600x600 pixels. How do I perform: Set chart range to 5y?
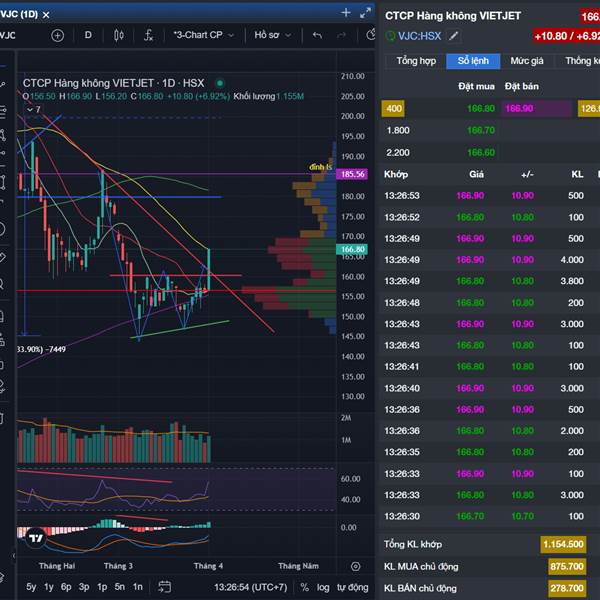tap(31, 587)
